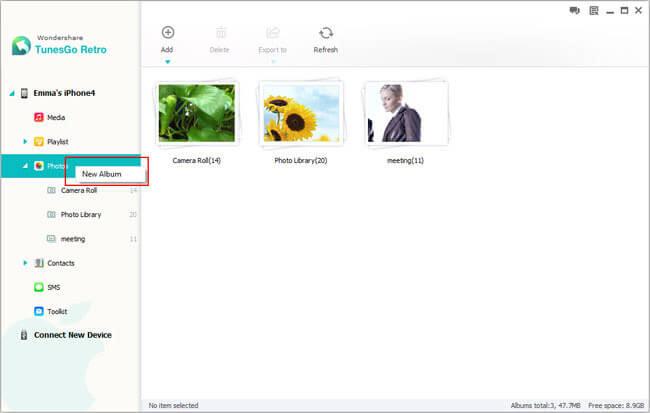Click the Camera Roll album icon in sidebar
This screenshot has height=413, width=650.
pyautogui.click(x=51, y=190)
